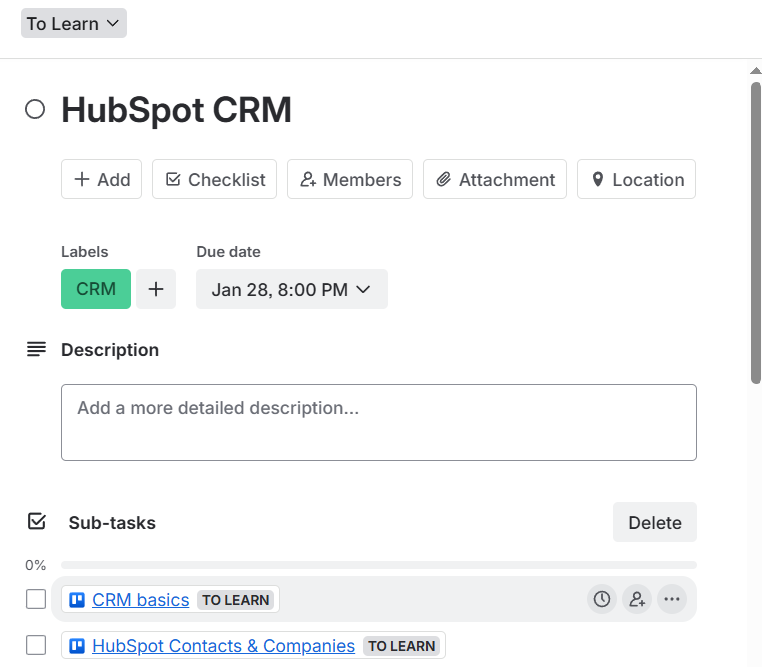Click the Labels heading
The width and height of the screenshot is (762, 667).
tap(85, 252)
